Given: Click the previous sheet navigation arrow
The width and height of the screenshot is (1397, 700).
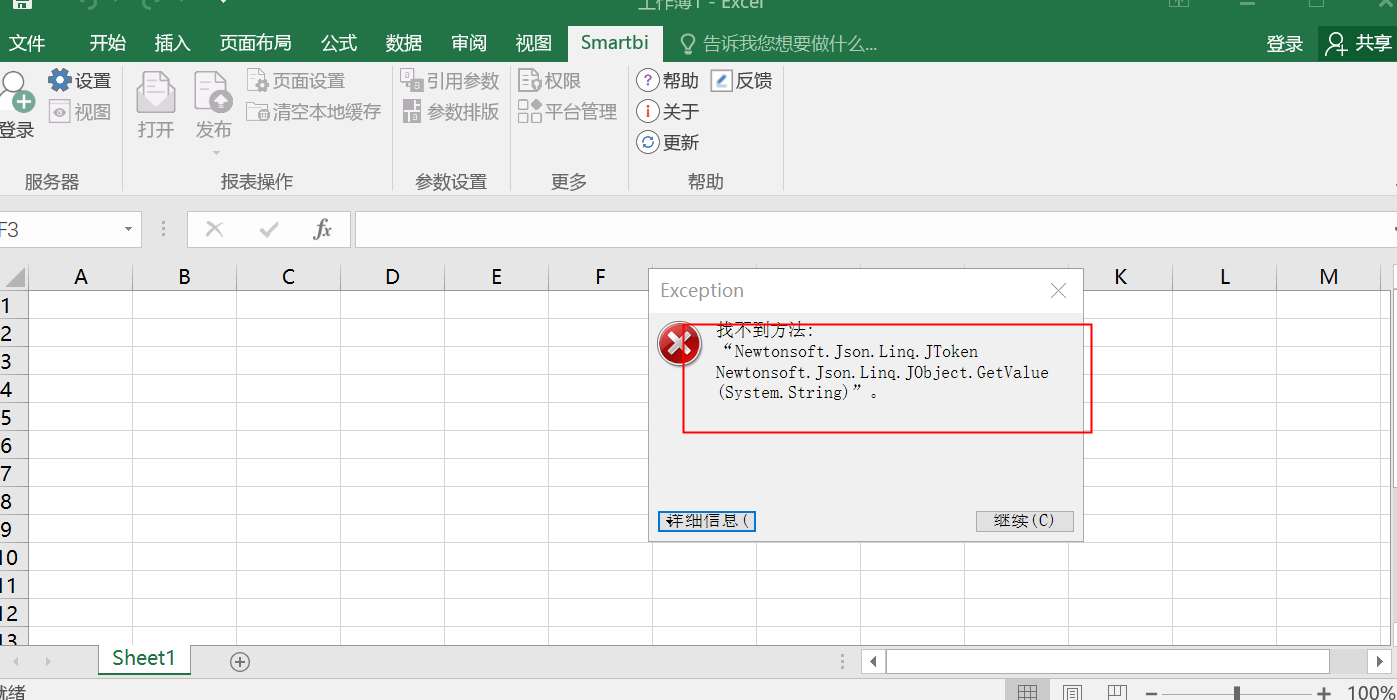Looking at the screenshot, I should [x=17, y=661].
